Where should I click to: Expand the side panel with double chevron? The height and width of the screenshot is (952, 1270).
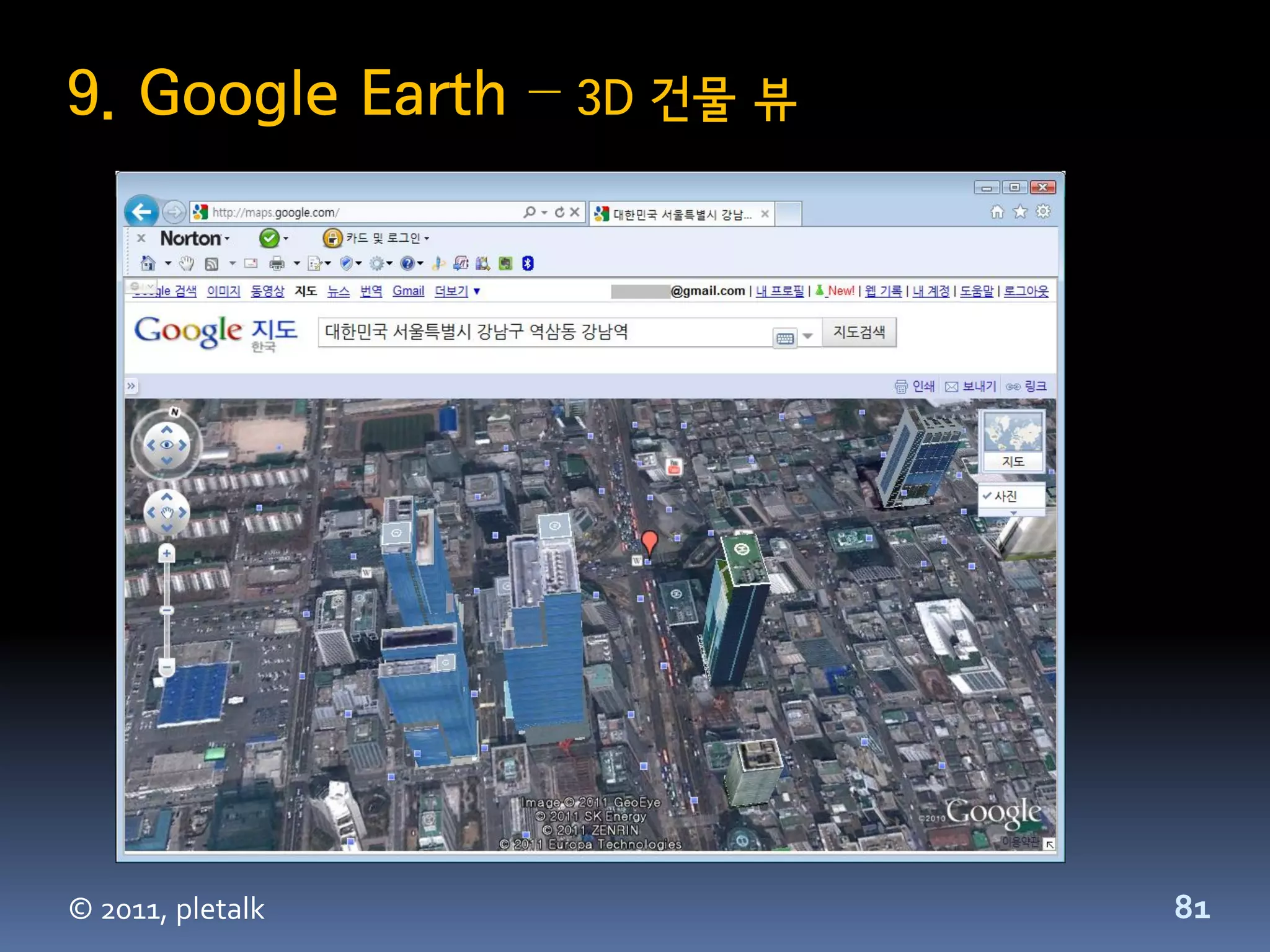click(131, 386)
